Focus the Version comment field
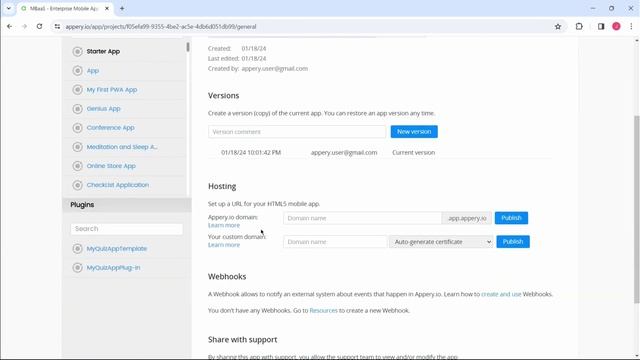Image resolution: width=640 pixels, height=360 pixels. (297, 132)
